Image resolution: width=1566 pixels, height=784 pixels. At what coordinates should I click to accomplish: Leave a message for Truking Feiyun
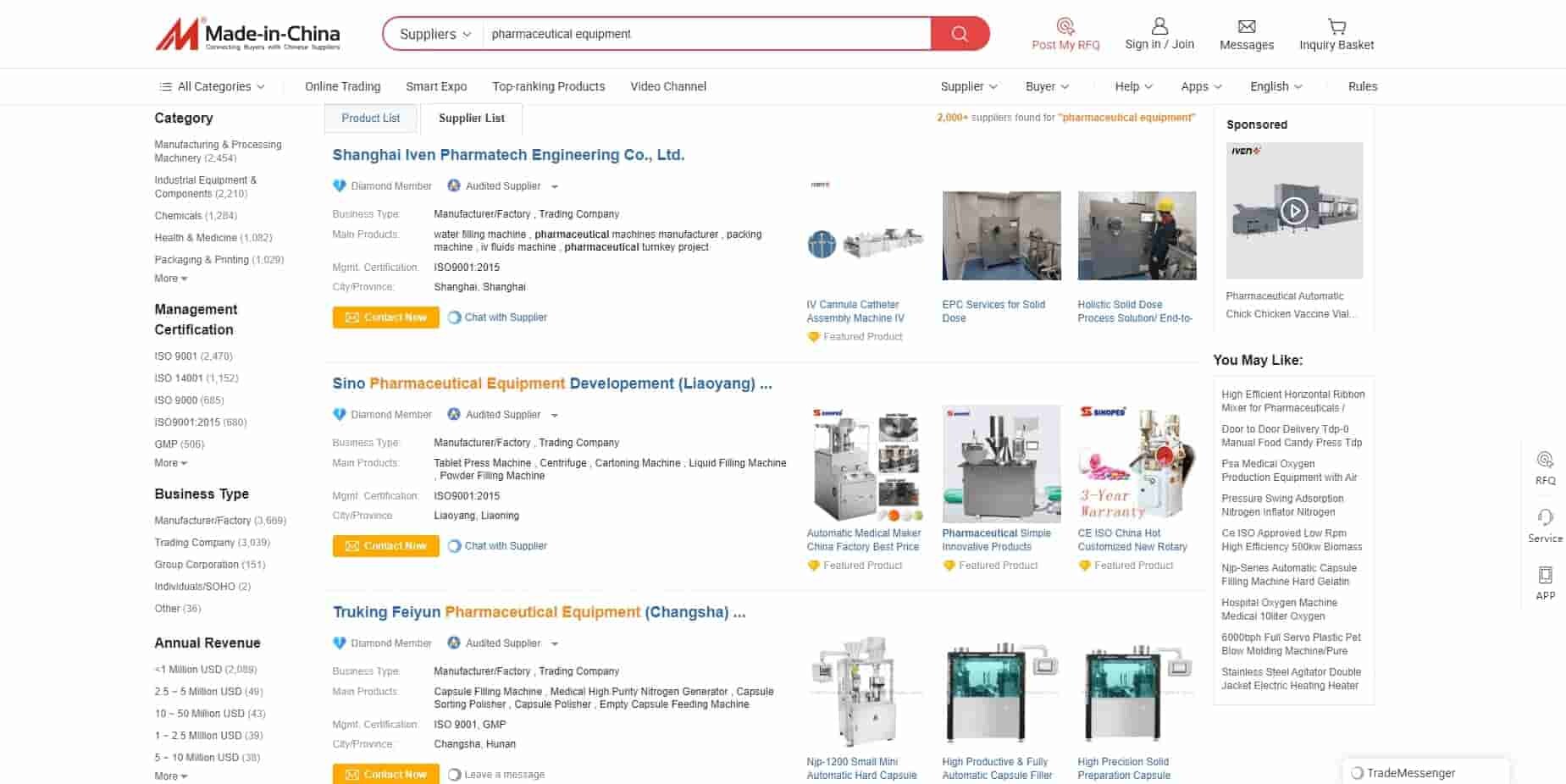[x=496, y=775]
